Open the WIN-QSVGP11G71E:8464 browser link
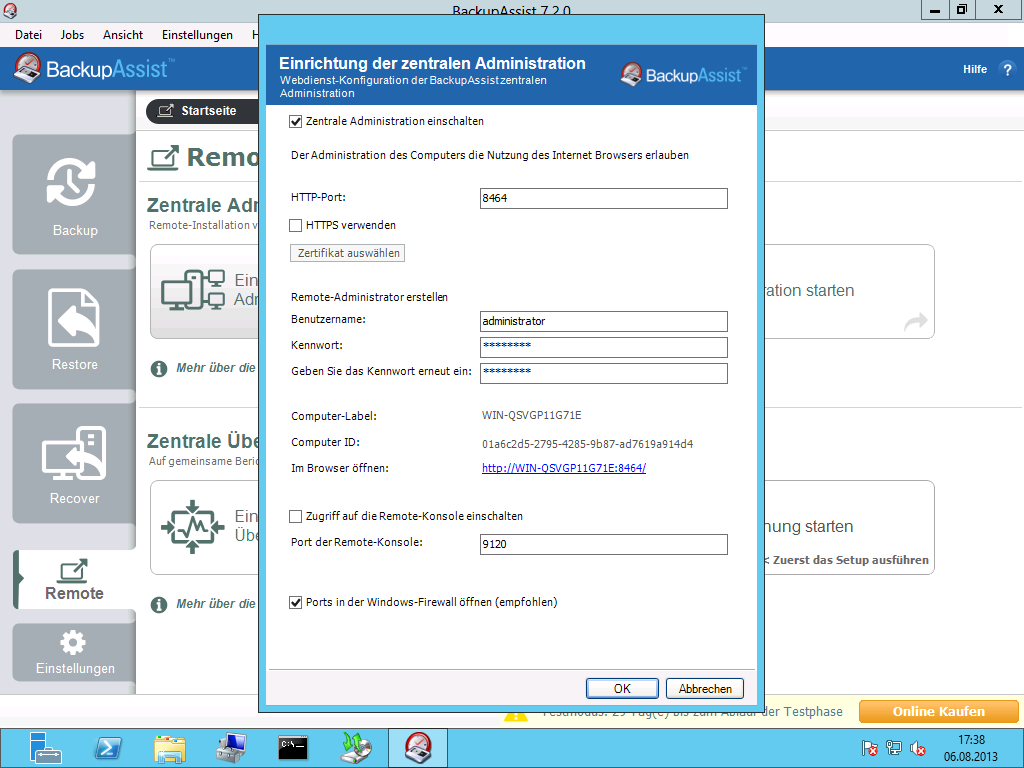Image resolution: width=1024 pixels, height=768 pixels. coord(563,468)
